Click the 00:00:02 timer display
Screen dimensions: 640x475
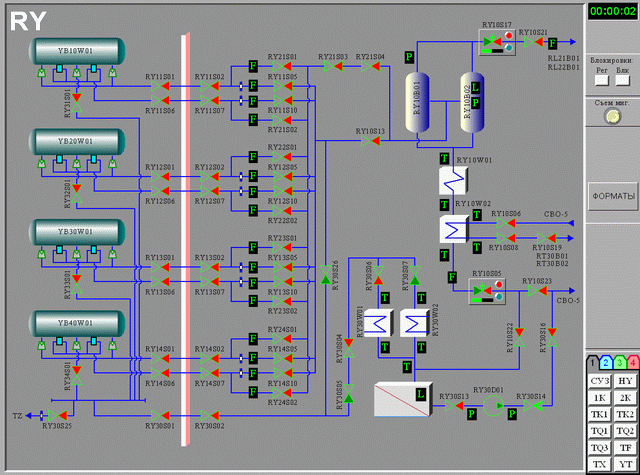tap(613, 11)
